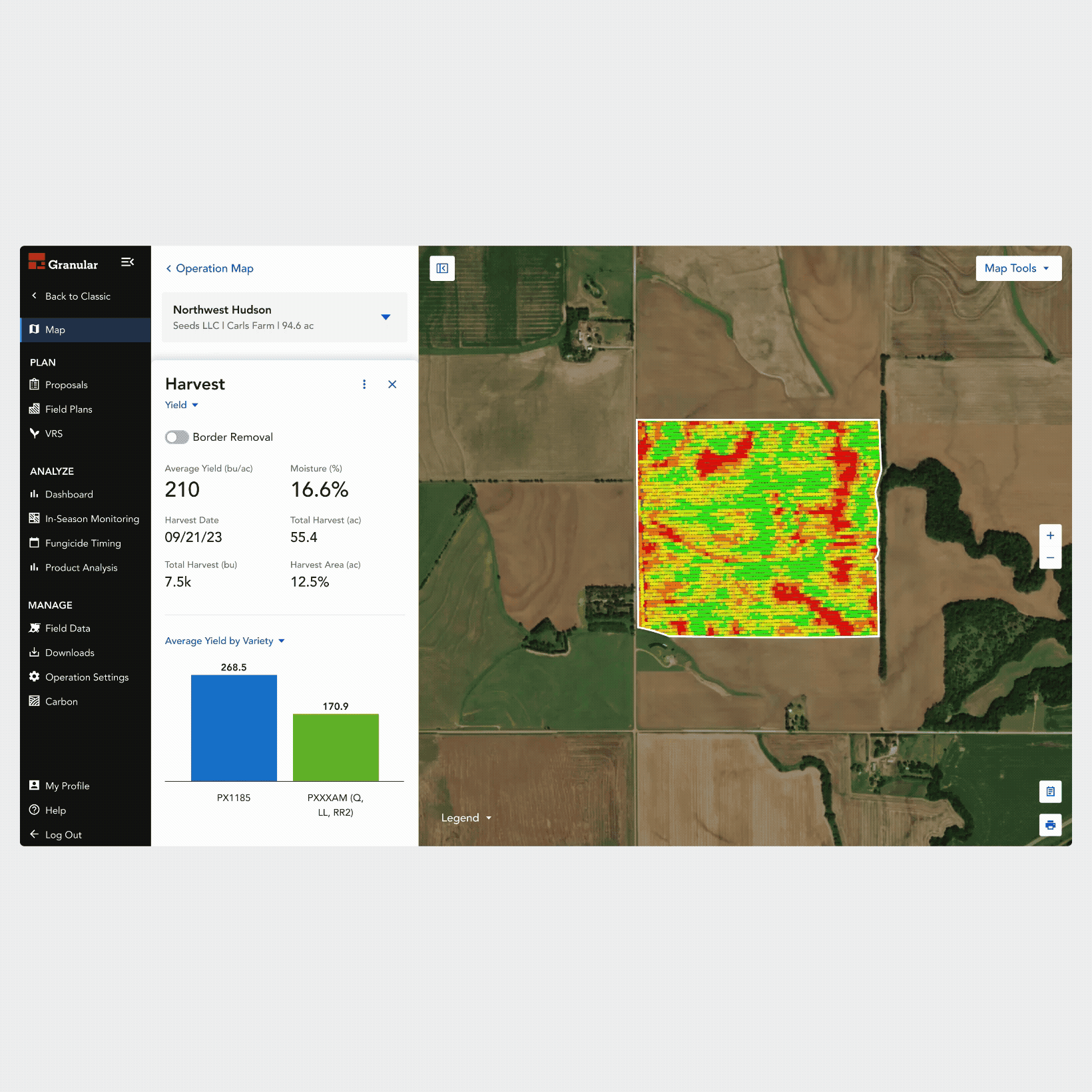Click the Fungicide Timing calendar icon

35,543
